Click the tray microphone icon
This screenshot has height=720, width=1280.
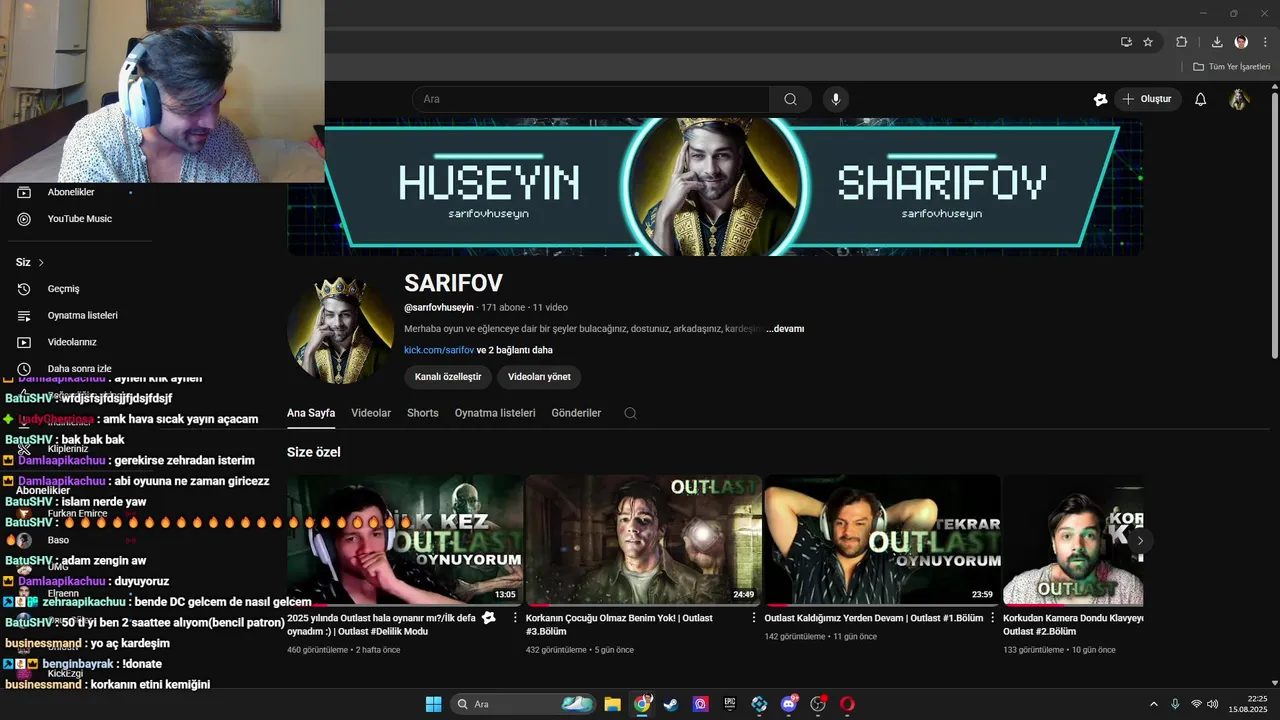pos(1175,704)
